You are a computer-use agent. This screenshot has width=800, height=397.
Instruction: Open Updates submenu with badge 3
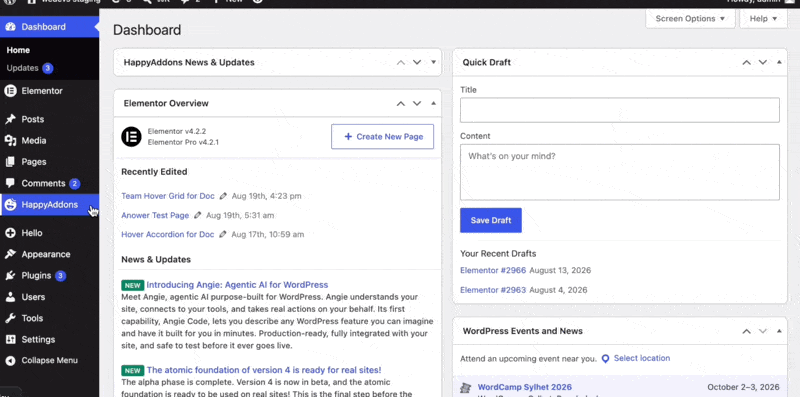30,68
